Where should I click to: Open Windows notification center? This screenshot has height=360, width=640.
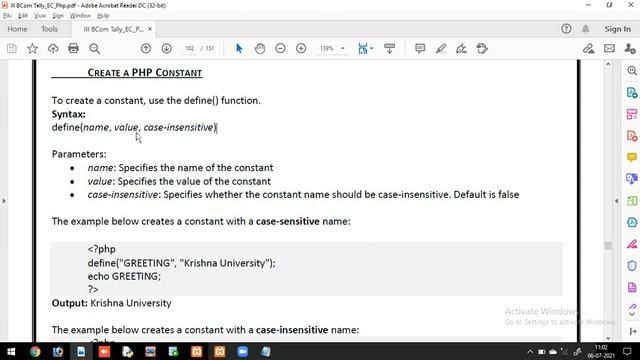coord(627,351)
